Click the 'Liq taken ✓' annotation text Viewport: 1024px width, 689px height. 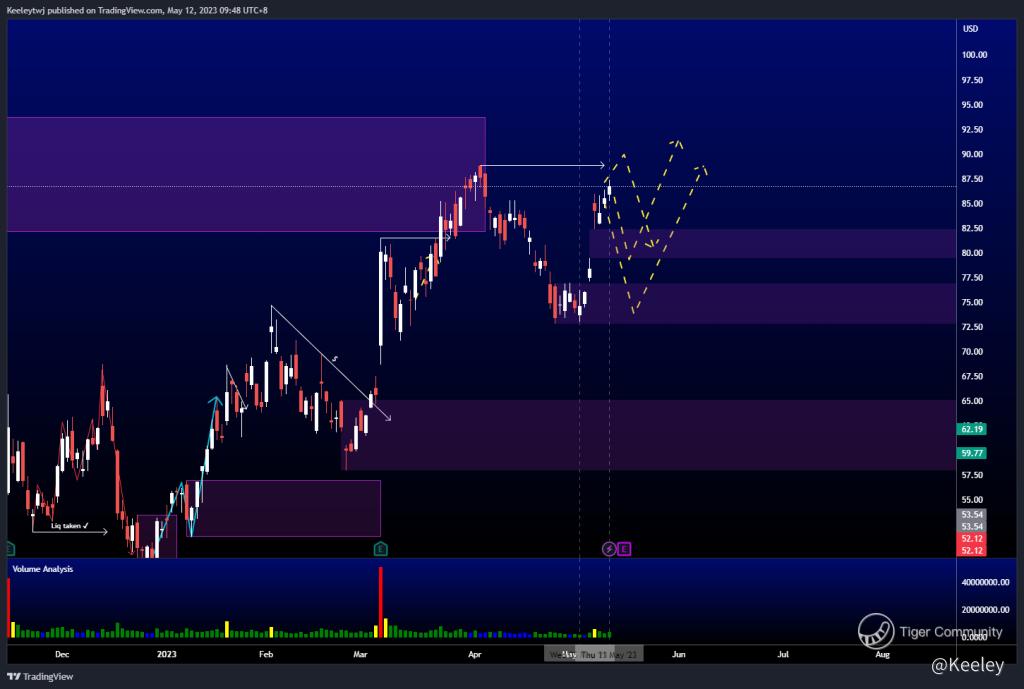69,526
